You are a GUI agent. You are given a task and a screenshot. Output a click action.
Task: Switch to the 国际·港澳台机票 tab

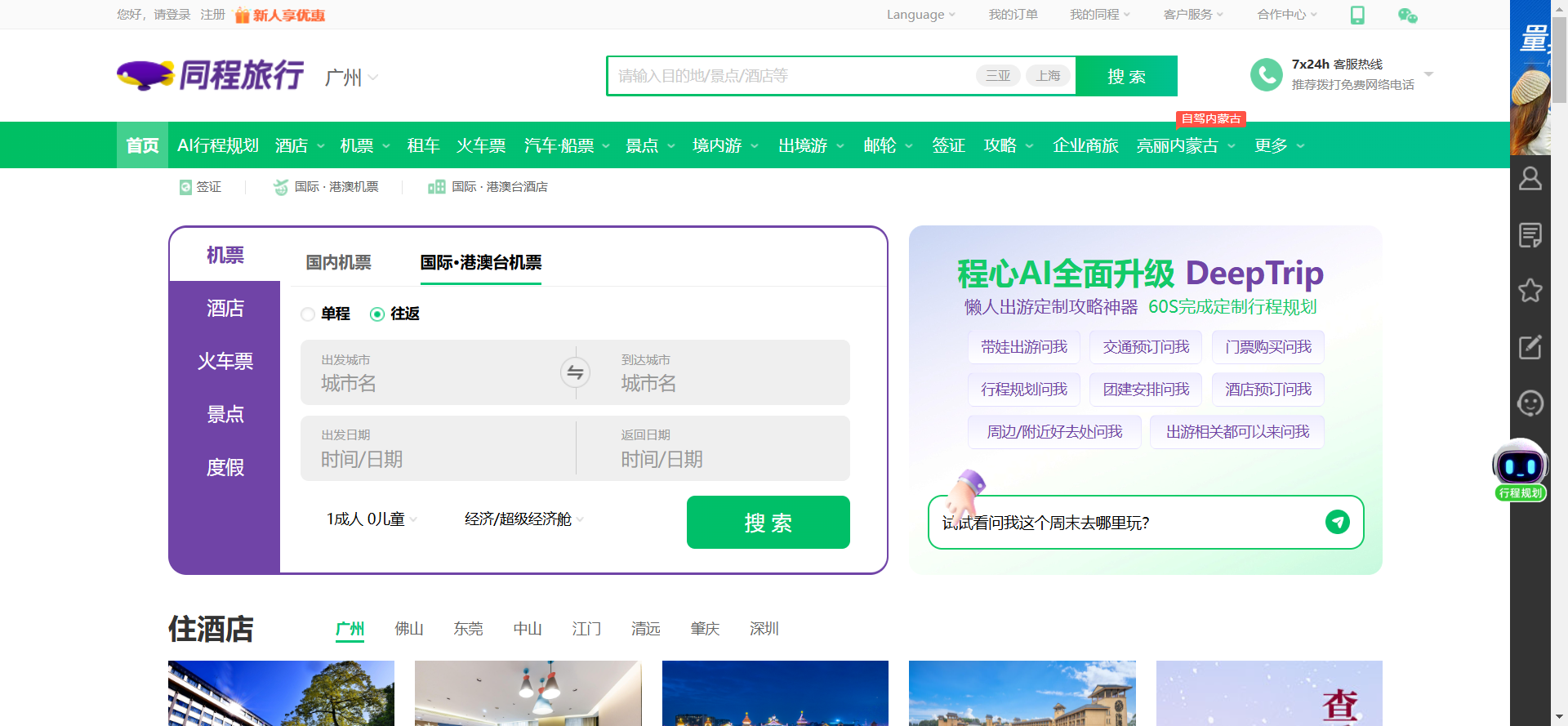(x=481, y=262)
